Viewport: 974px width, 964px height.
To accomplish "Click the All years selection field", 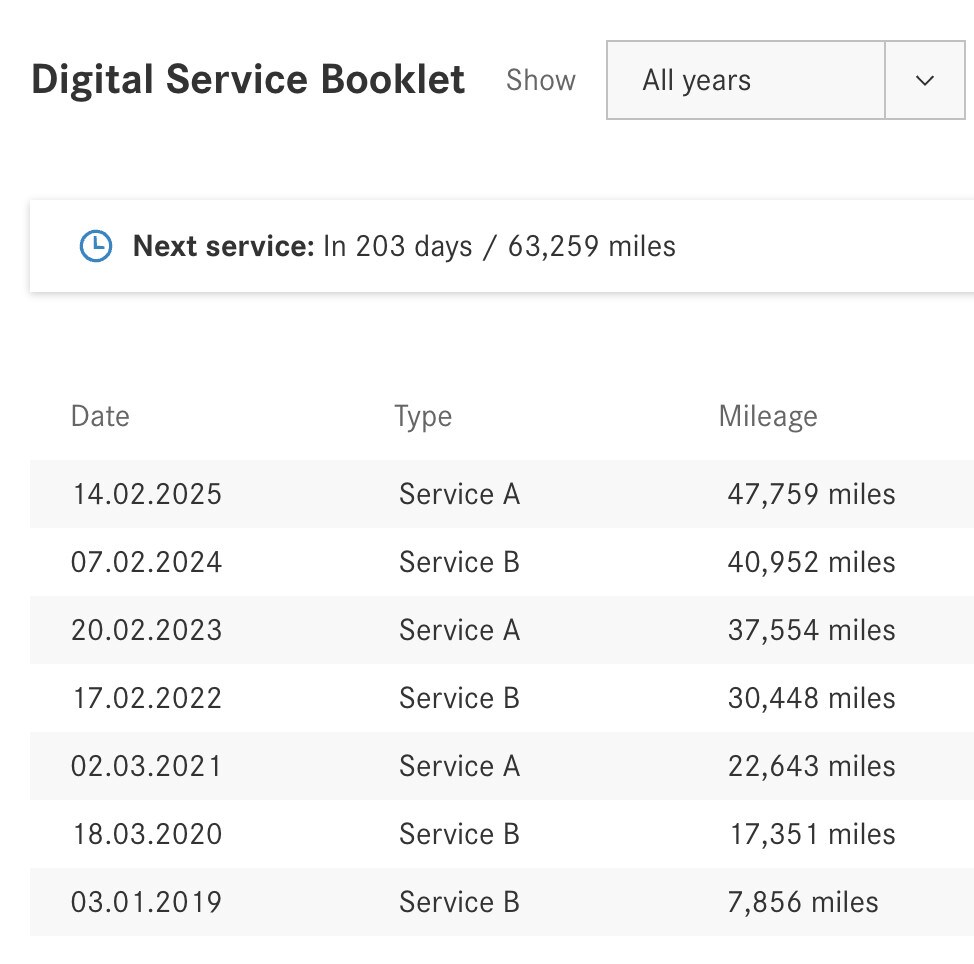I will pos(745,80).
